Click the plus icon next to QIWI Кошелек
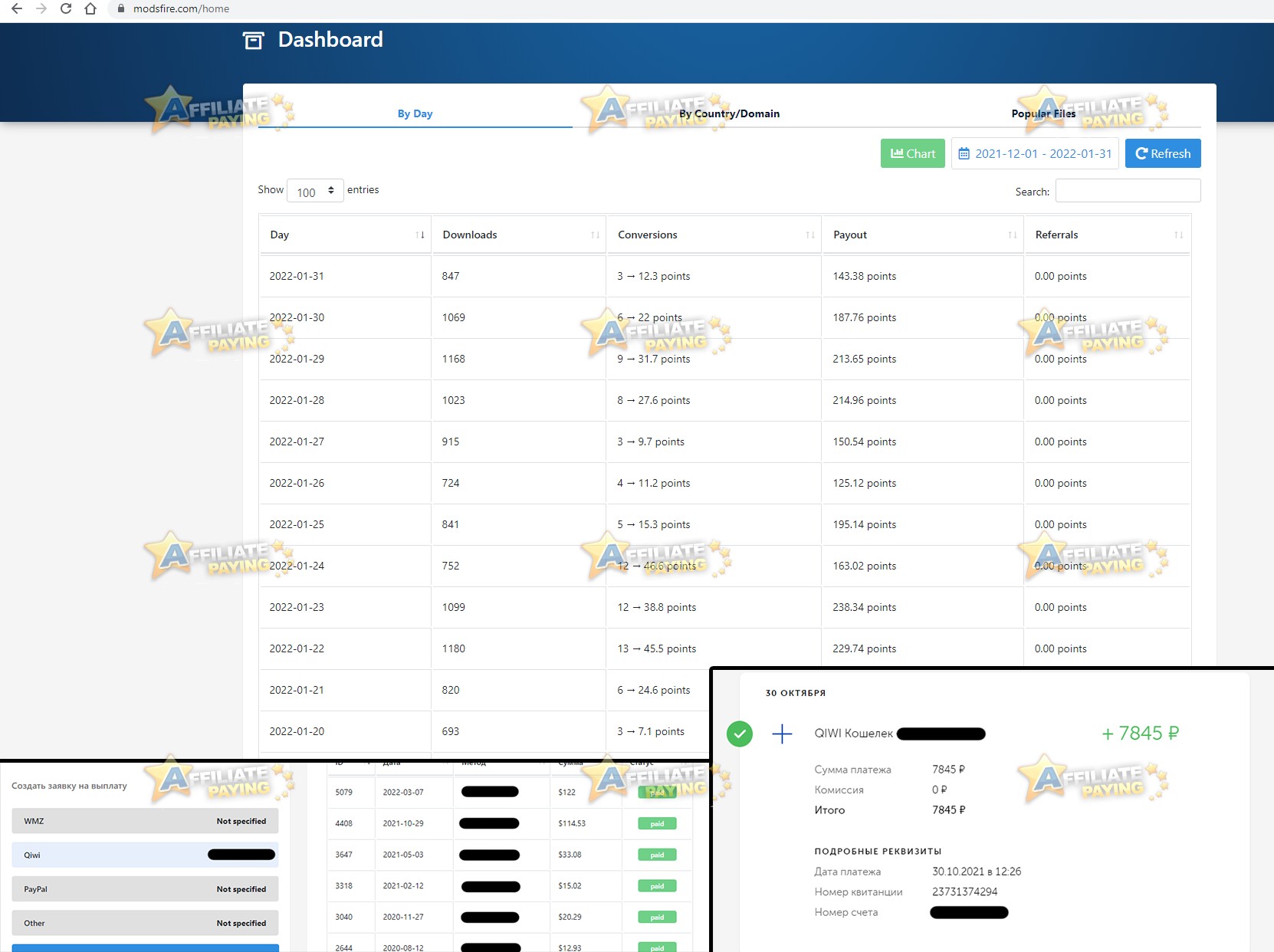The height and width of the screenshot is (952, 1274). (x=783, y=734)
